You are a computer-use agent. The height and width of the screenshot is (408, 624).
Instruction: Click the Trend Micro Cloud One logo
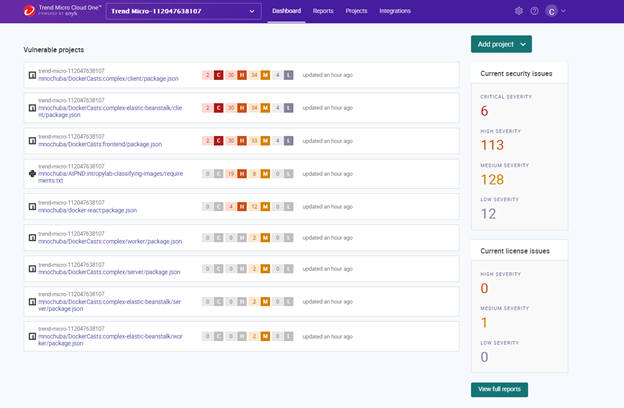62,10
